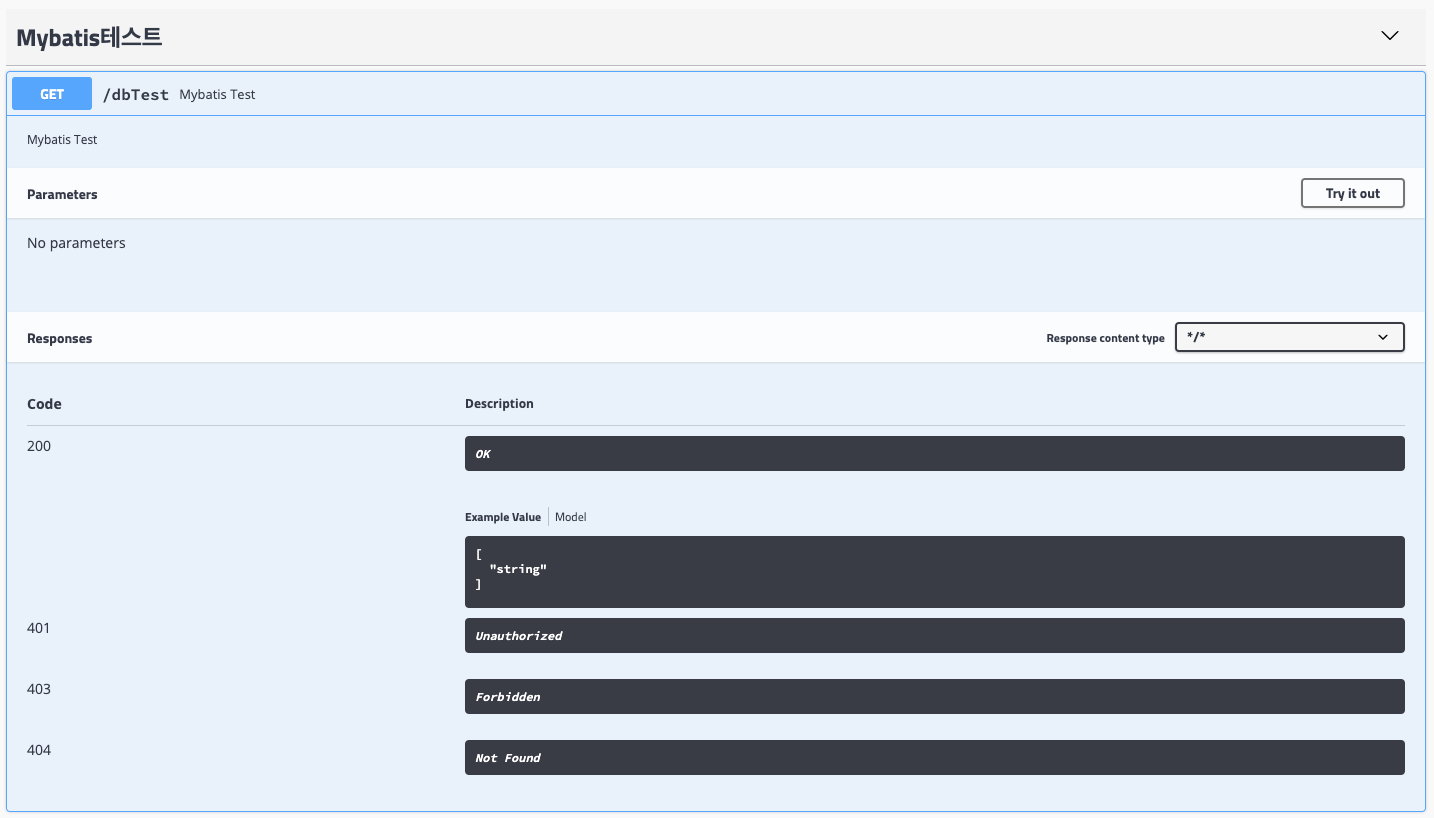The height and width of the screenshot is (818, 1434).
Task: Click the blue GET method badge
Action: (52, 94)
